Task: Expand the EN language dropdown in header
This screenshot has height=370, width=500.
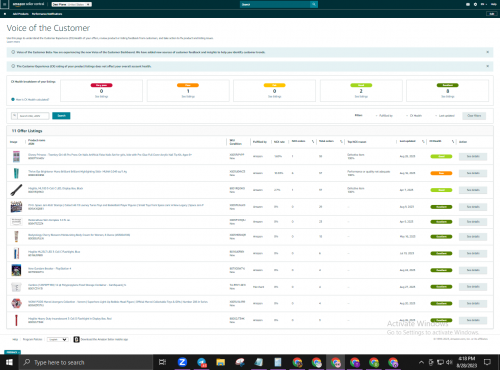Action: pos(483,4)
